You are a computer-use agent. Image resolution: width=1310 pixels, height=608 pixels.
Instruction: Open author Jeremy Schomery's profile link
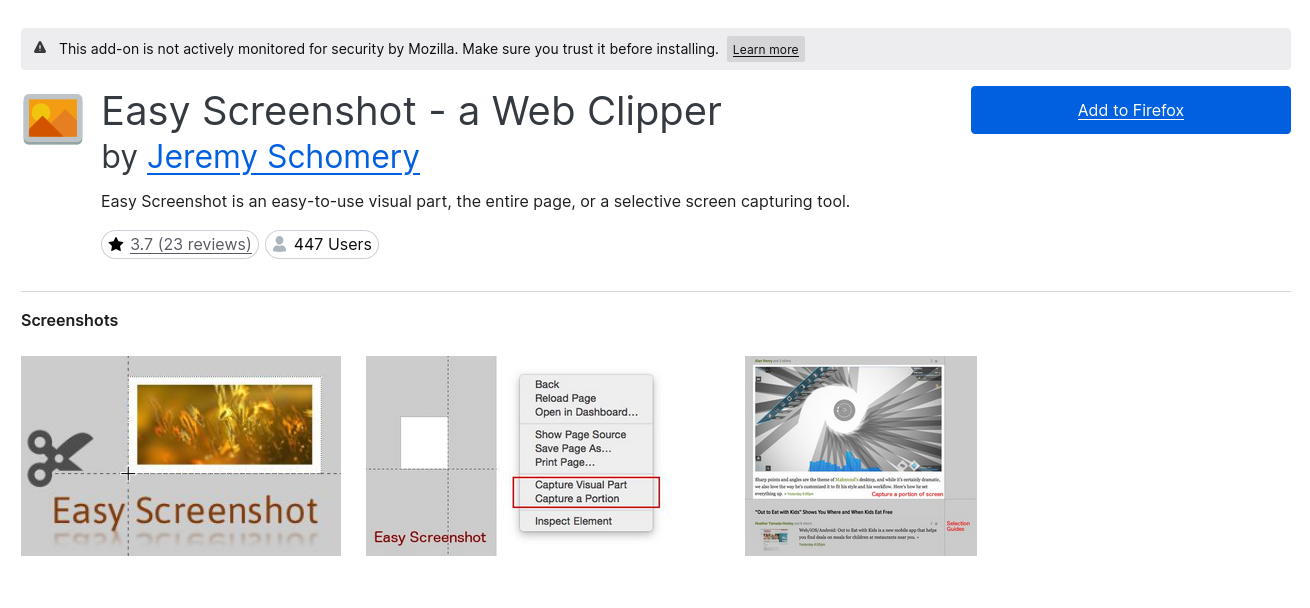click(283, 157)
